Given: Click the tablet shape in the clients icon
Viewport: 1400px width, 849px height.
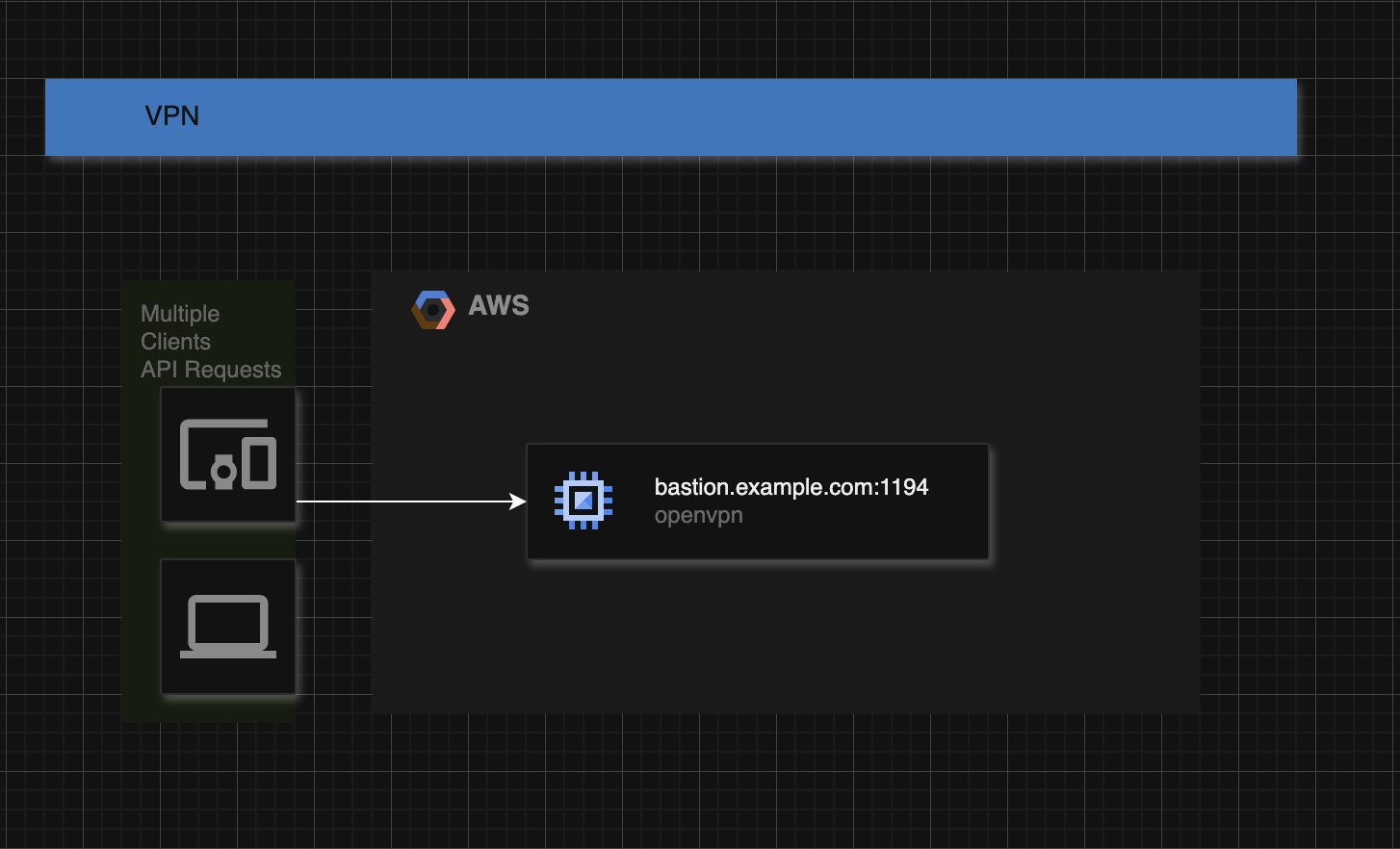Looking at the screenshot, I should pos(259,463).
